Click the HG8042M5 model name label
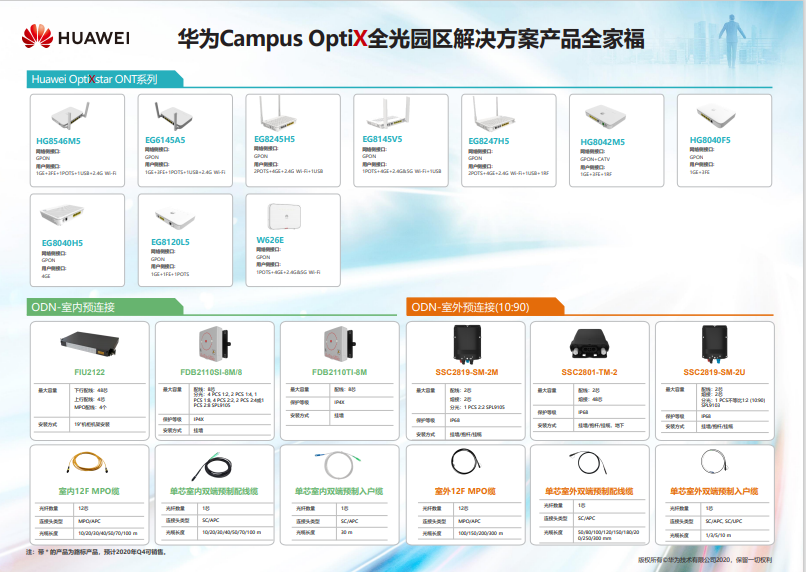Image resolution: width=806 pixels, height=572 pixels. pos(602,142)
